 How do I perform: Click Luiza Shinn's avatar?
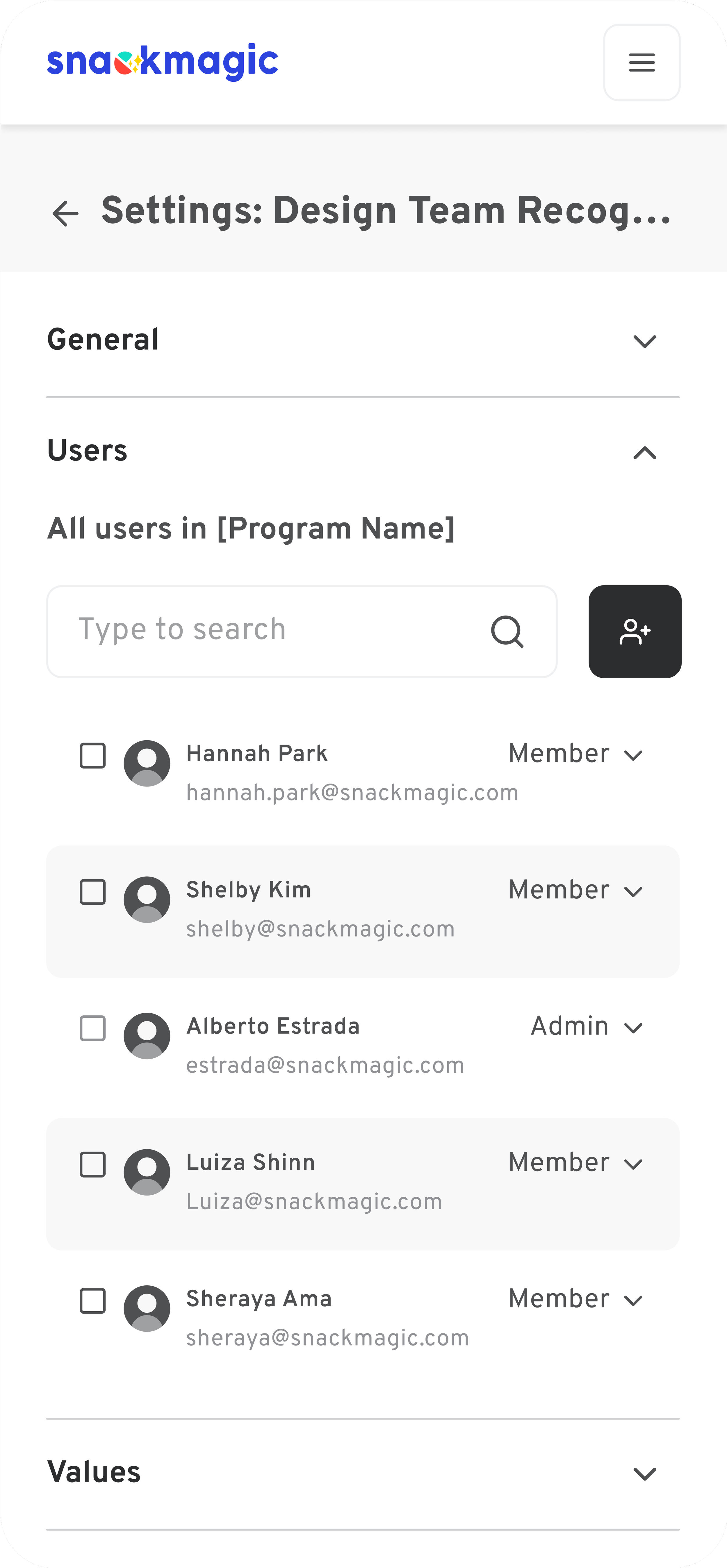(147, 1172)
